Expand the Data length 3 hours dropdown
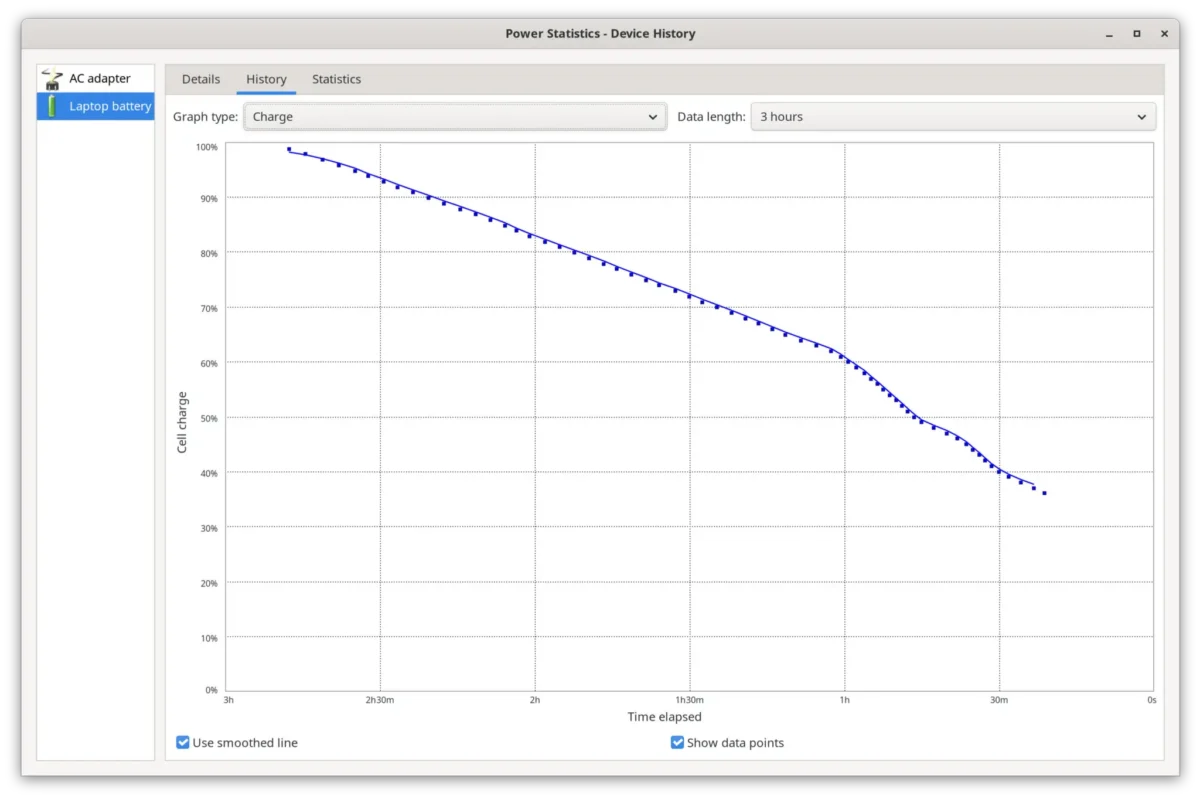 tap(952, 117)
